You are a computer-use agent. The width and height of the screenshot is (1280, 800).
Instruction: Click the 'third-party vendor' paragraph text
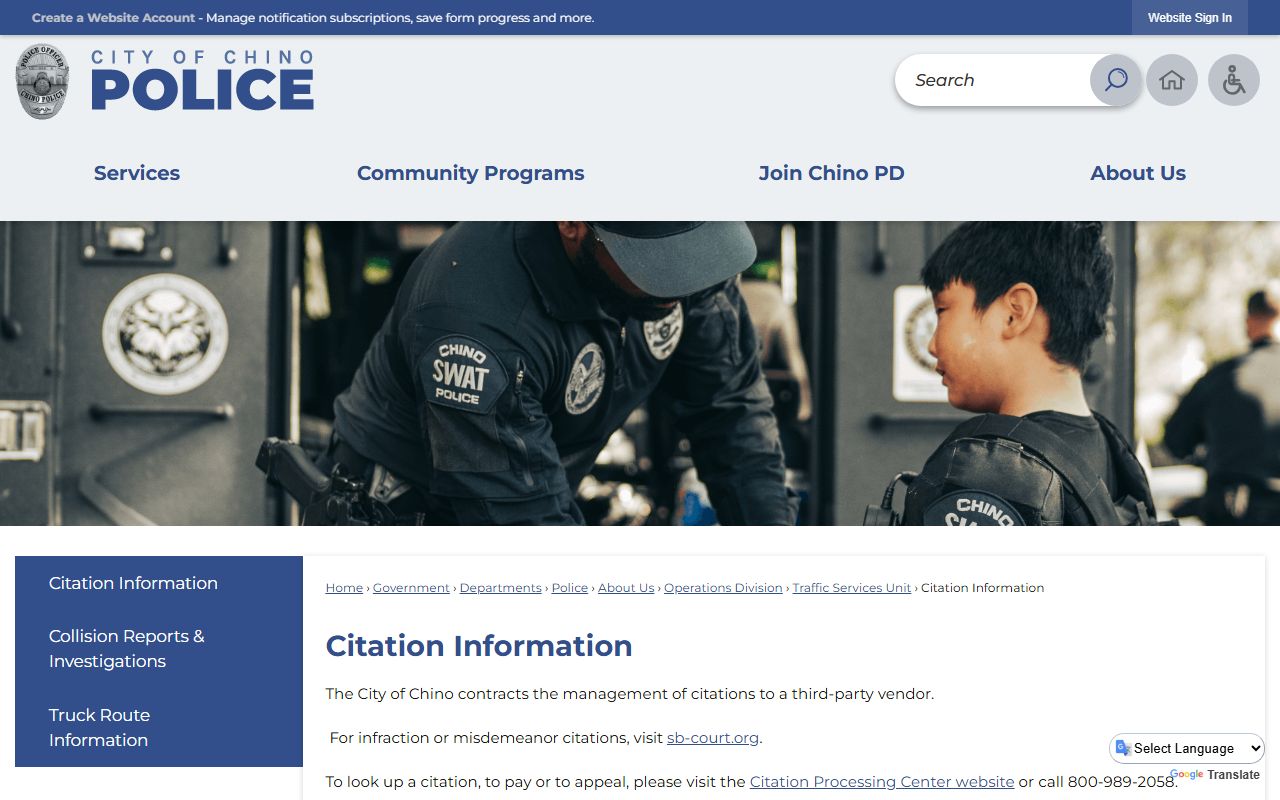click(x=630, y=694)
